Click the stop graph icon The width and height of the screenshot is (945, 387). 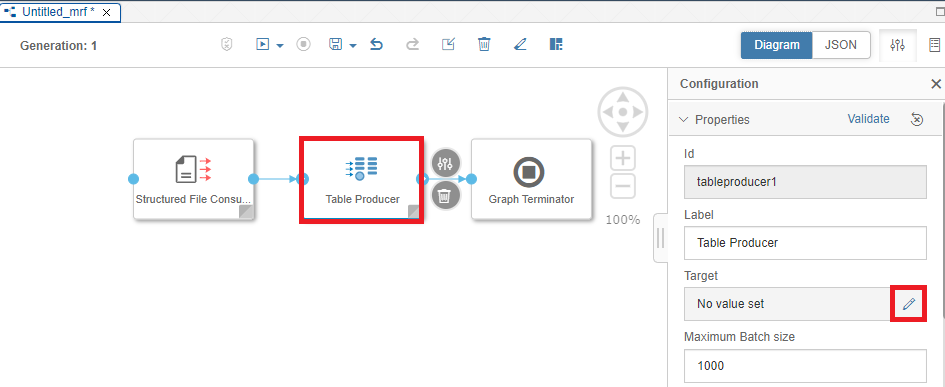pos(304,44)
